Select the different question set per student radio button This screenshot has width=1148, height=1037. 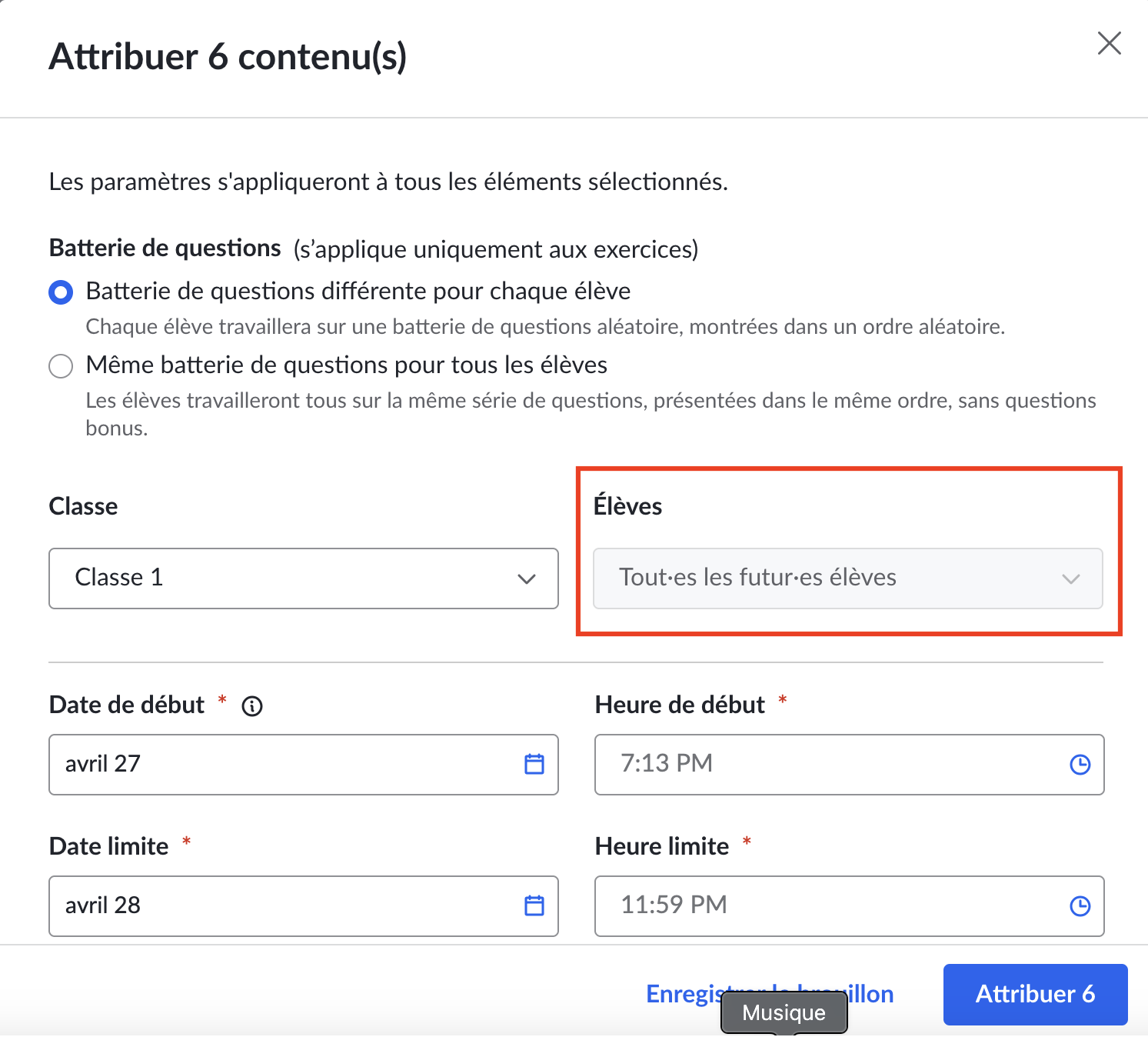click(x=61, y=292)
